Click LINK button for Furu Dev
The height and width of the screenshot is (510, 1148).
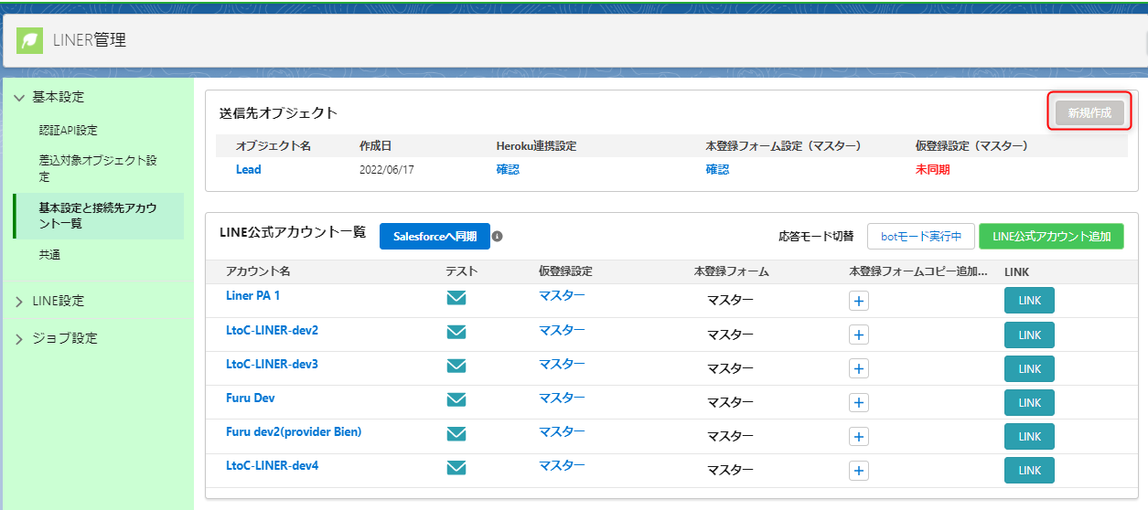click(1029, 402)
